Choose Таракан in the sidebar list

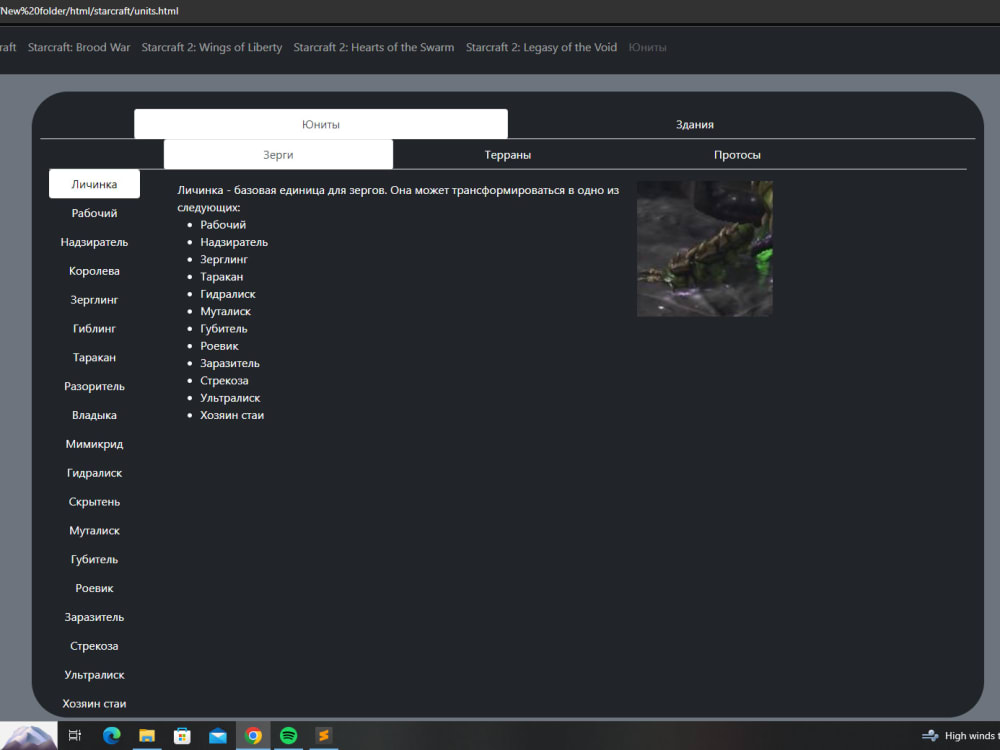pos(94,357)
